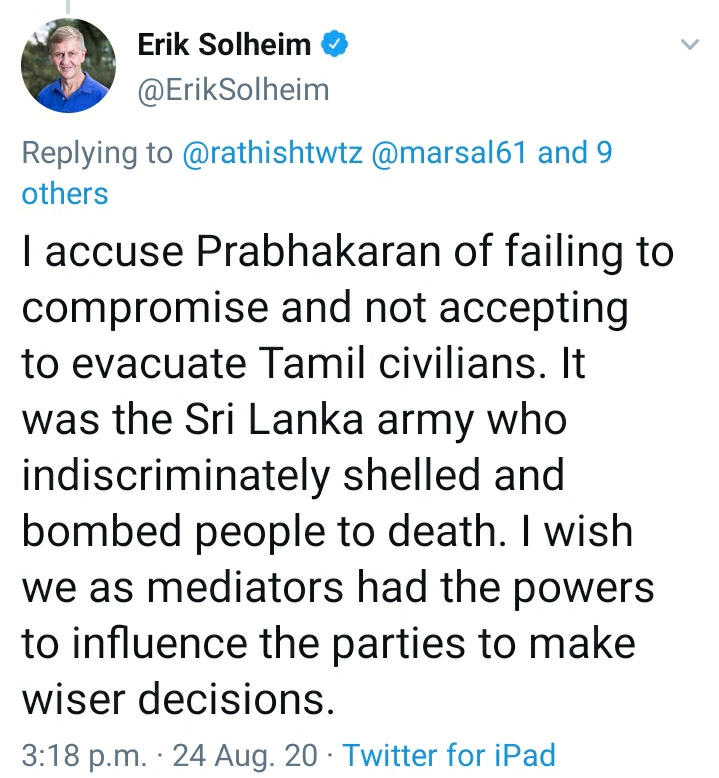Click "Sri Lanka" in the tweet text
719x778 pixels.
coord(287,420)
